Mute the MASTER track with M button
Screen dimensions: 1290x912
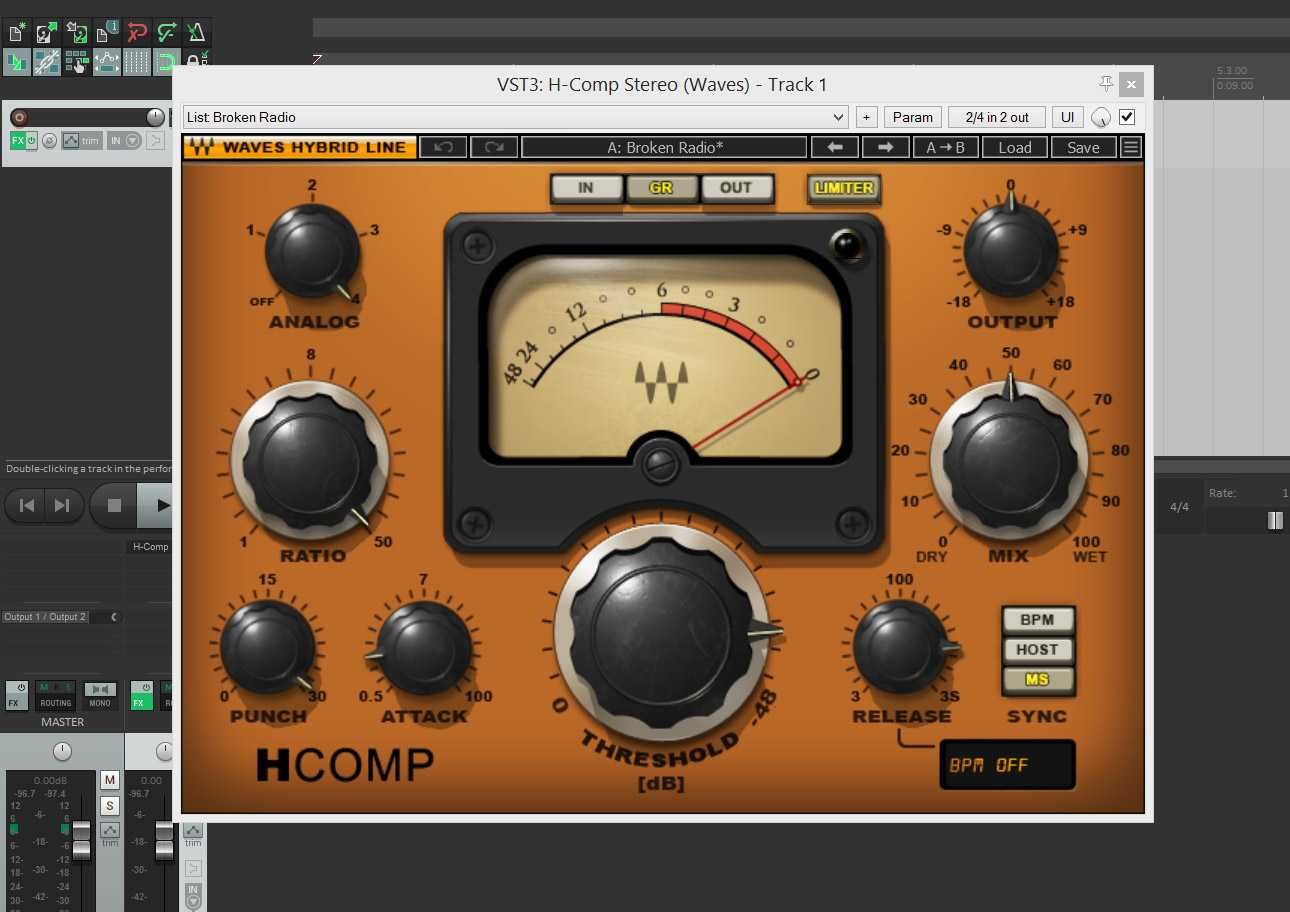[x=110, y=780]
